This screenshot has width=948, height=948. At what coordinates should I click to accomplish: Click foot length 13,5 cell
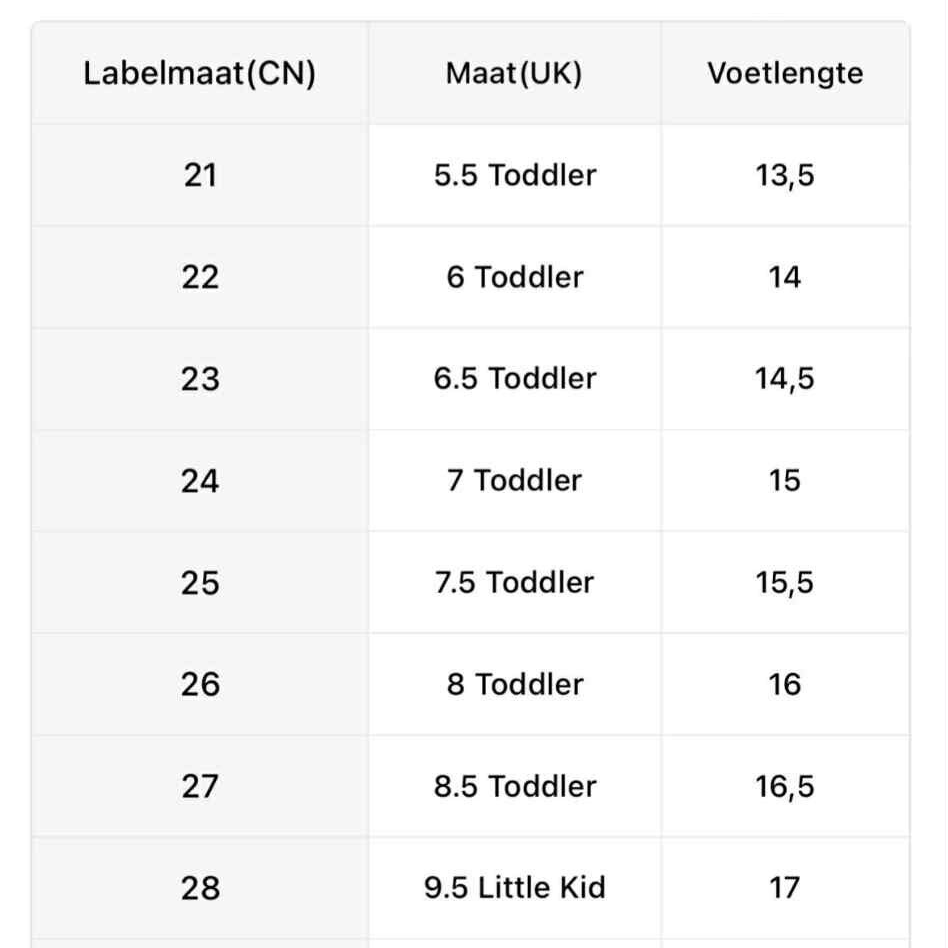click(785, 176)
